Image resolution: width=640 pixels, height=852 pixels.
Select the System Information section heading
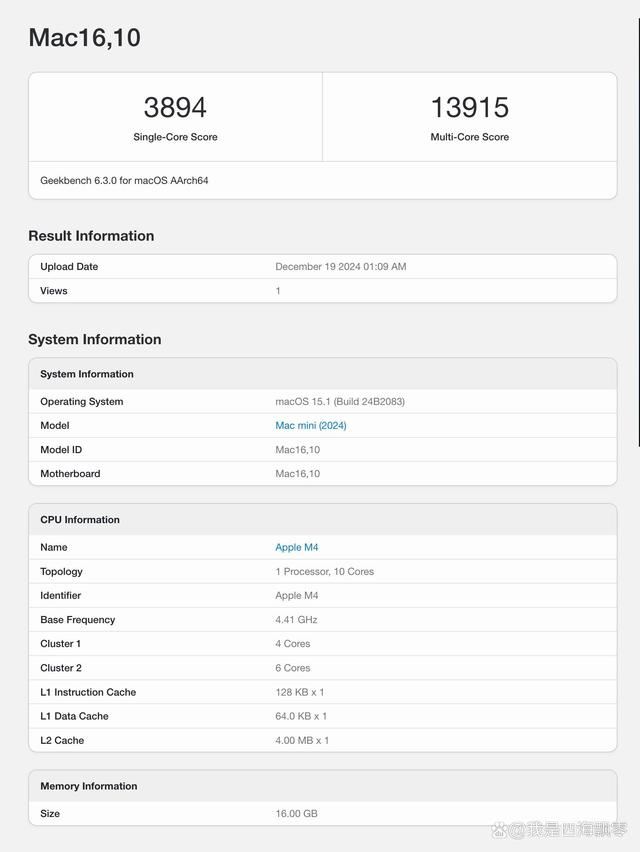pyautogui.click(x=96, y=339)
